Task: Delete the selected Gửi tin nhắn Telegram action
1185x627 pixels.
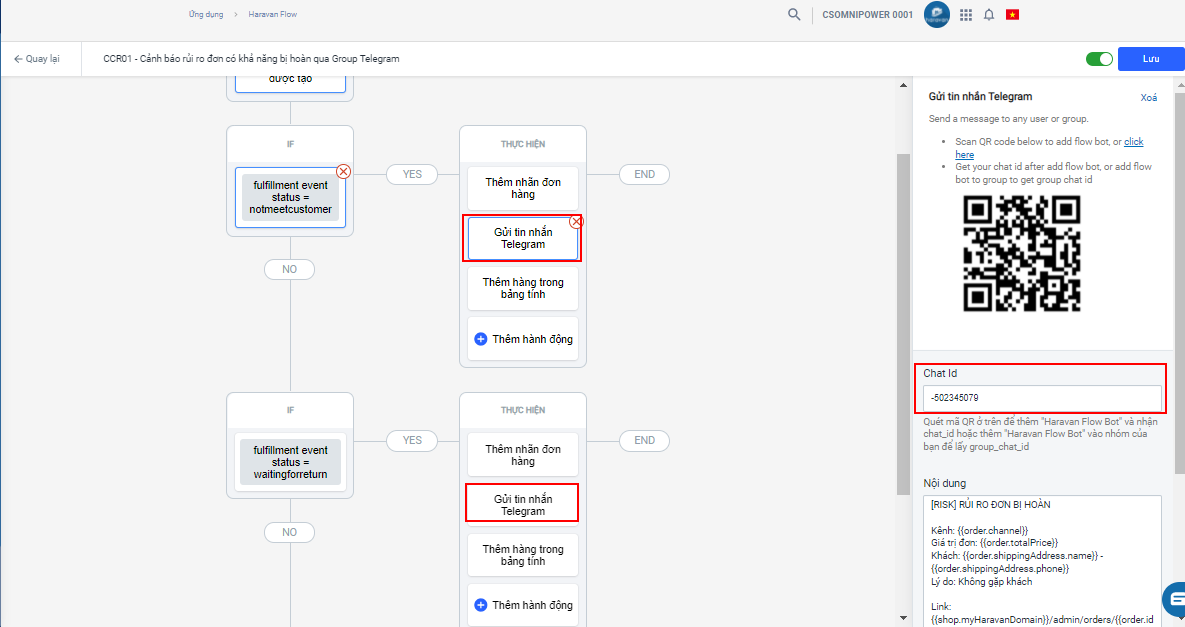Action: point(576,221)
